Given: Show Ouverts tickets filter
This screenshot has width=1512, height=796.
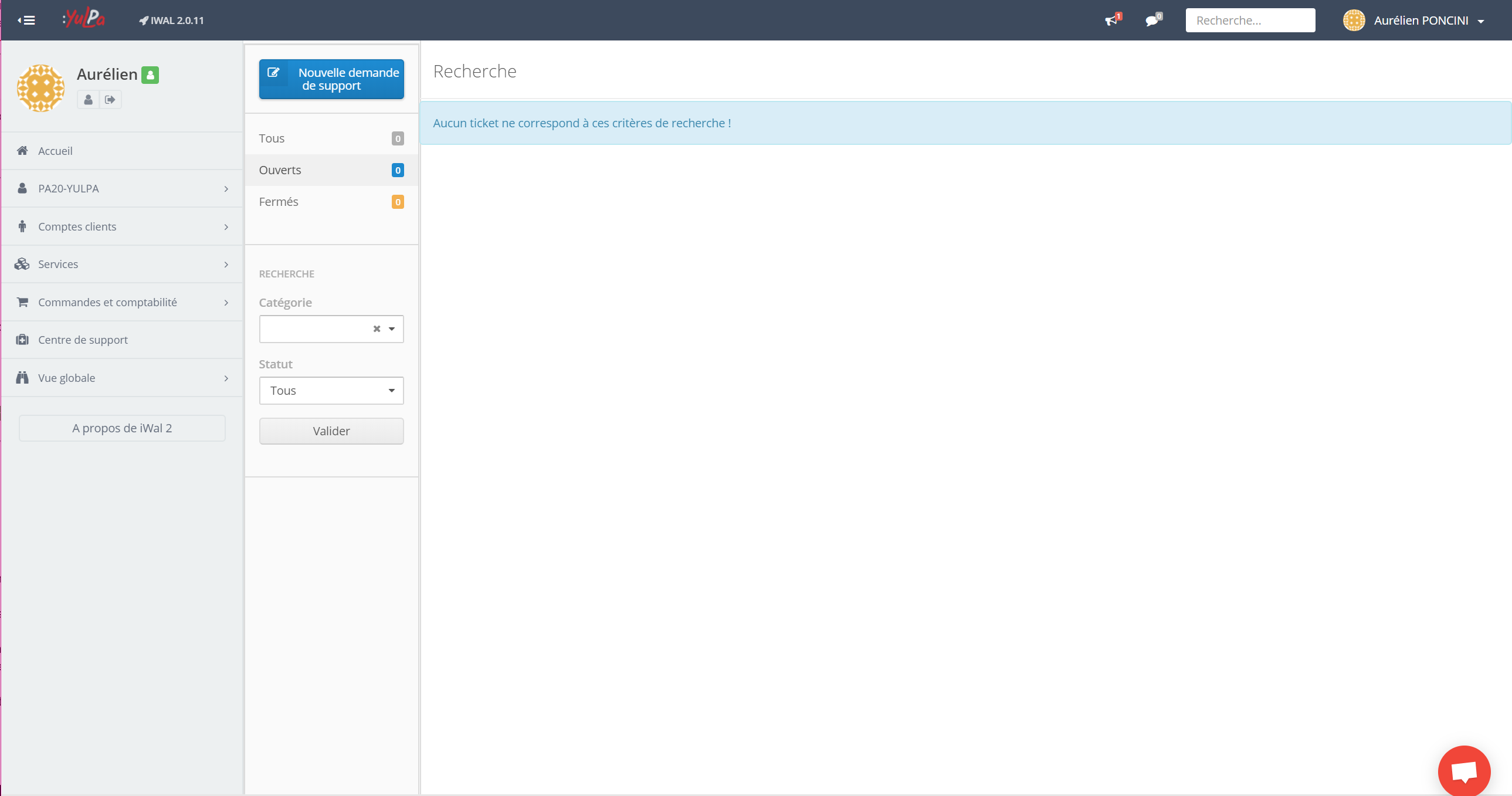Looking at the screenshot, I should pos(331,170).
